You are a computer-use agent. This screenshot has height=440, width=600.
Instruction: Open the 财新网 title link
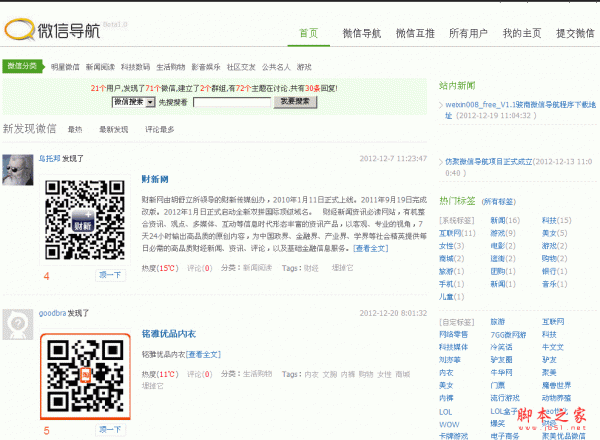pyautogui.click(x=155, y=179)
